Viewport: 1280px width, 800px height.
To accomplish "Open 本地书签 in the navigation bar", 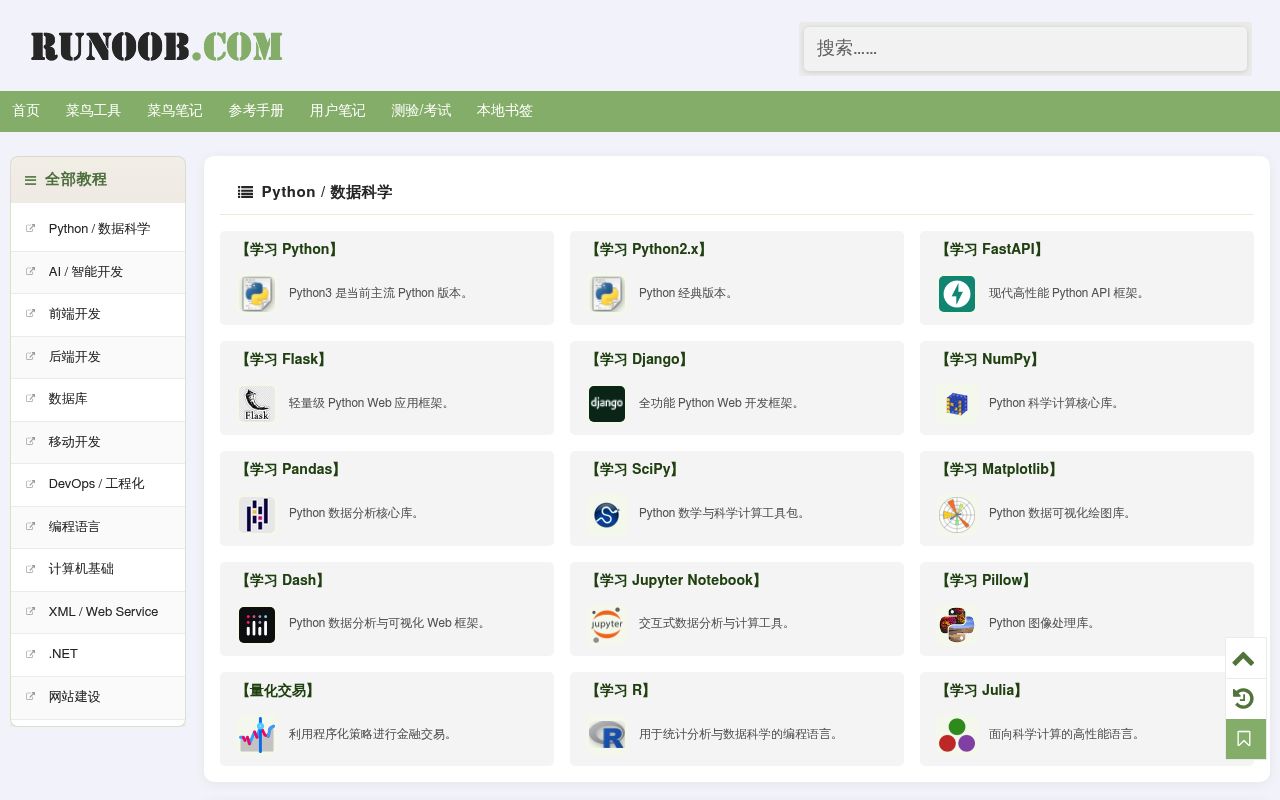I will point(505,111).
